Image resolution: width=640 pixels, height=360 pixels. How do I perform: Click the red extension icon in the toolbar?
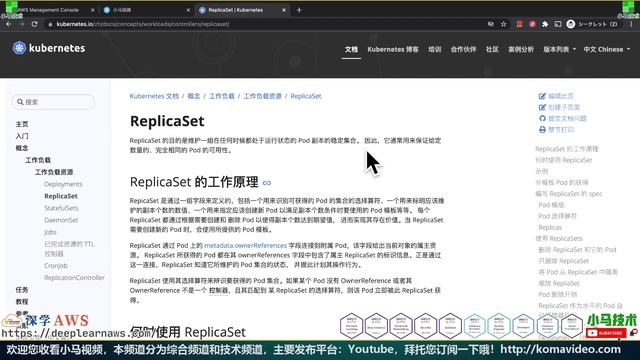click(519, 24)
